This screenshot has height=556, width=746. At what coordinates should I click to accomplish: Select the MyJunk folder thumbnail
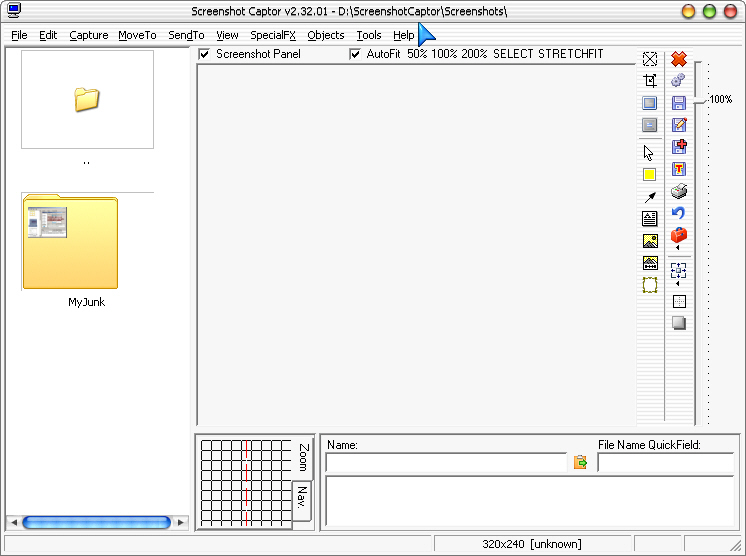click(70, 242)
